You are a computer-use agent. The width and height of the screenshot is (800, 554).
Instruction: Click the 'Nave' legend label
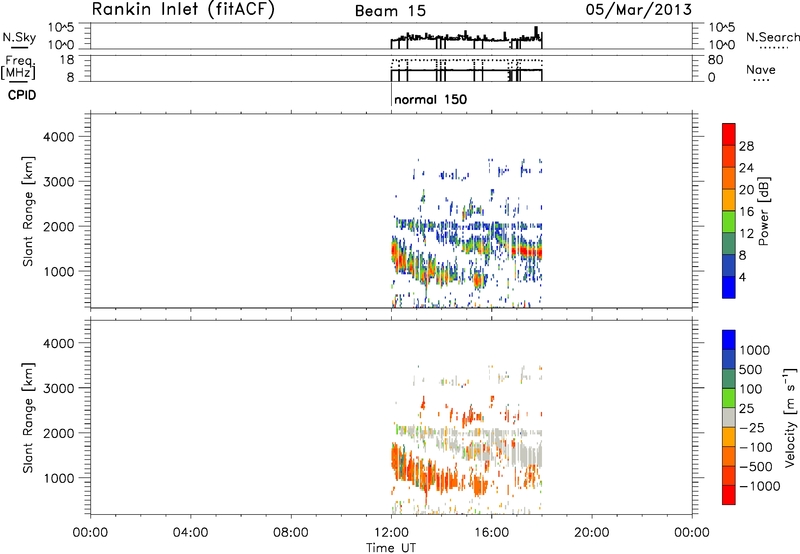761,69
